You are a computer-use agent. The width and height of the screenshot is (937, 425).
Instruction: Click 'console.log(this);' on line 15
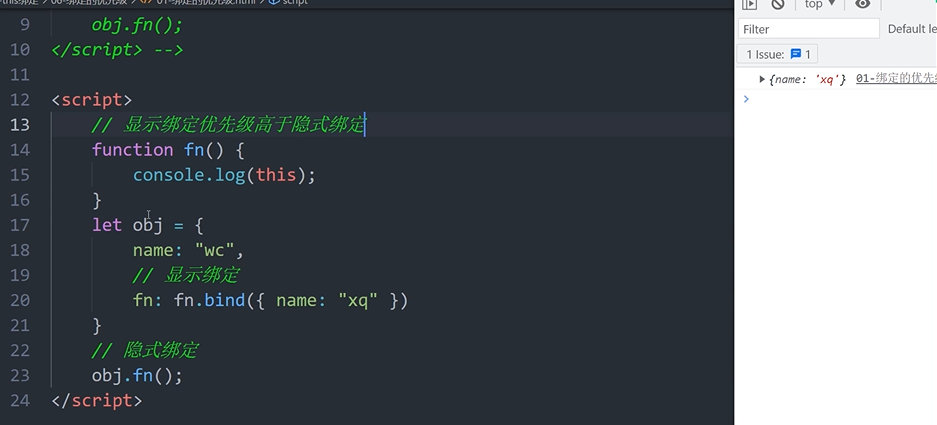point(224,175)
